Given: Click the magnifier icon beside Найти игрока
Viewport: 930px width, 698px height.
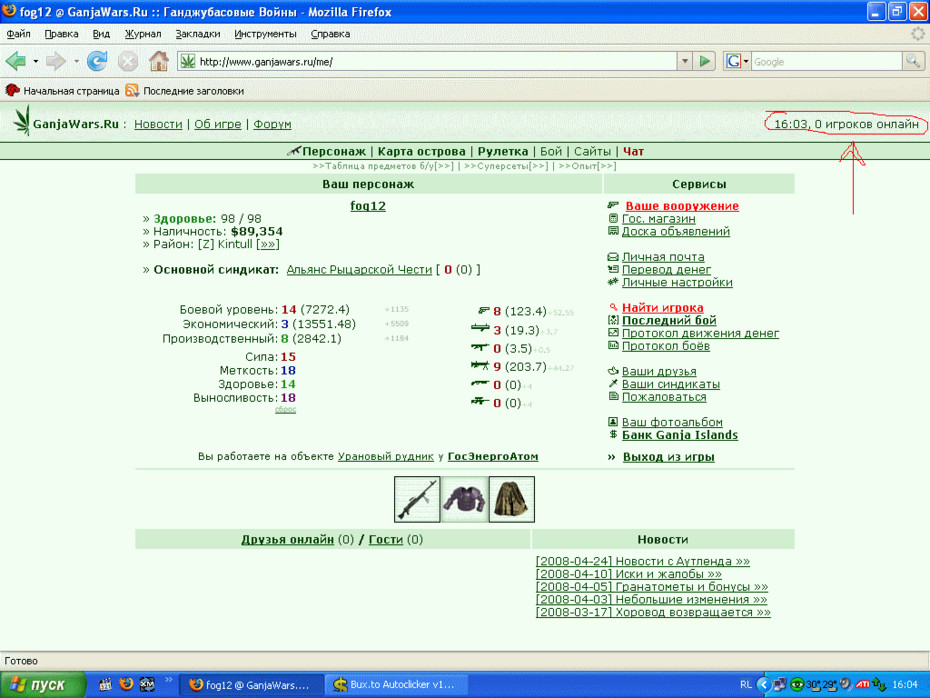Looking at the screenshot, I should (613, 307).
